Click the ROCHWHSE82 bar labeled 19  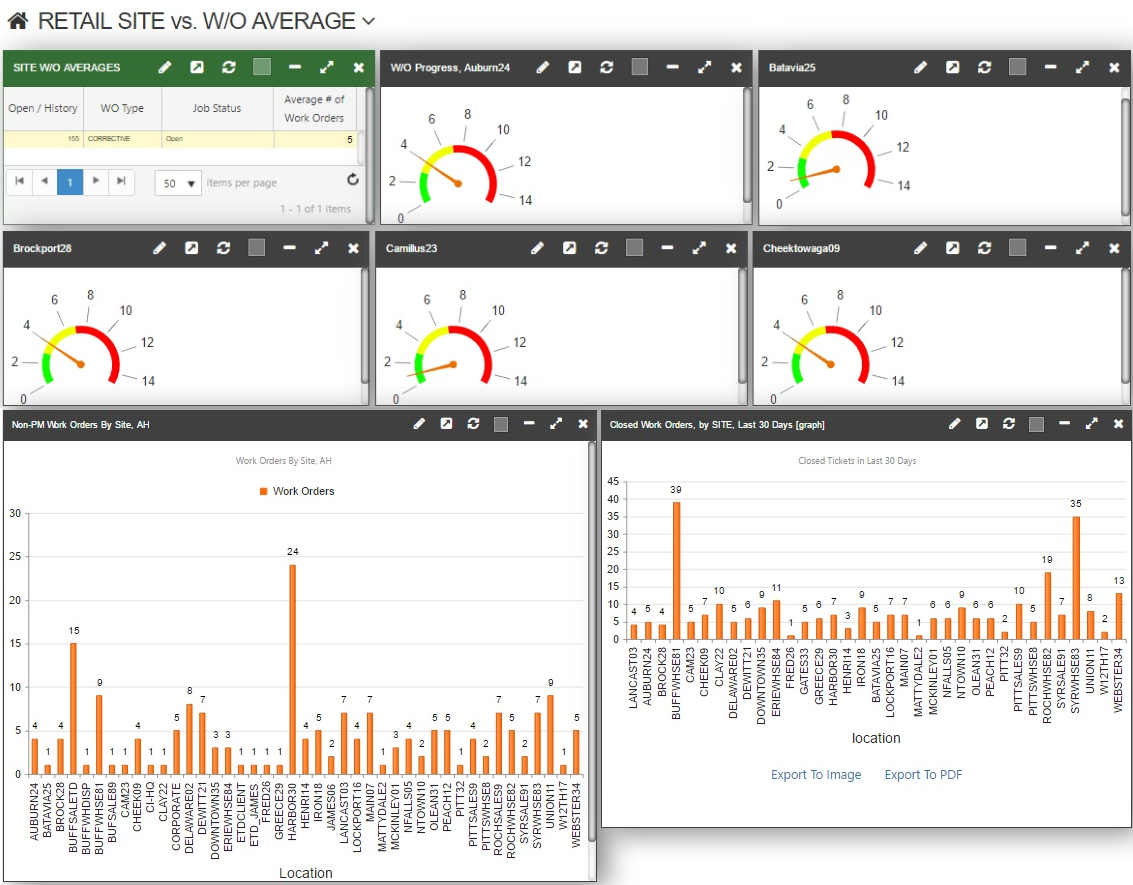click(1048, 606)
